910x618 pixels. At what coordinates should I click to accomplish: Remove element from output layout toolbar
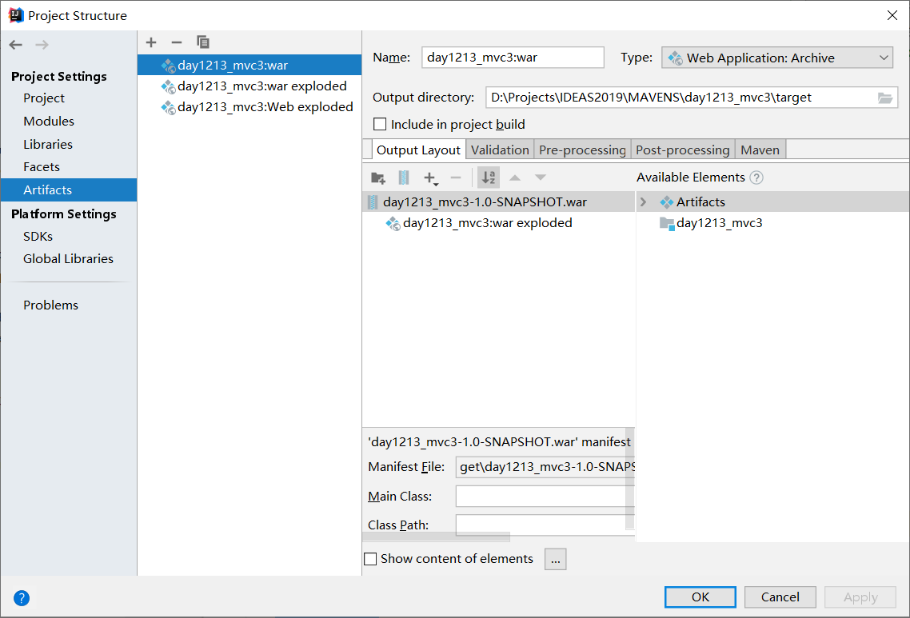tap(456, 178)
